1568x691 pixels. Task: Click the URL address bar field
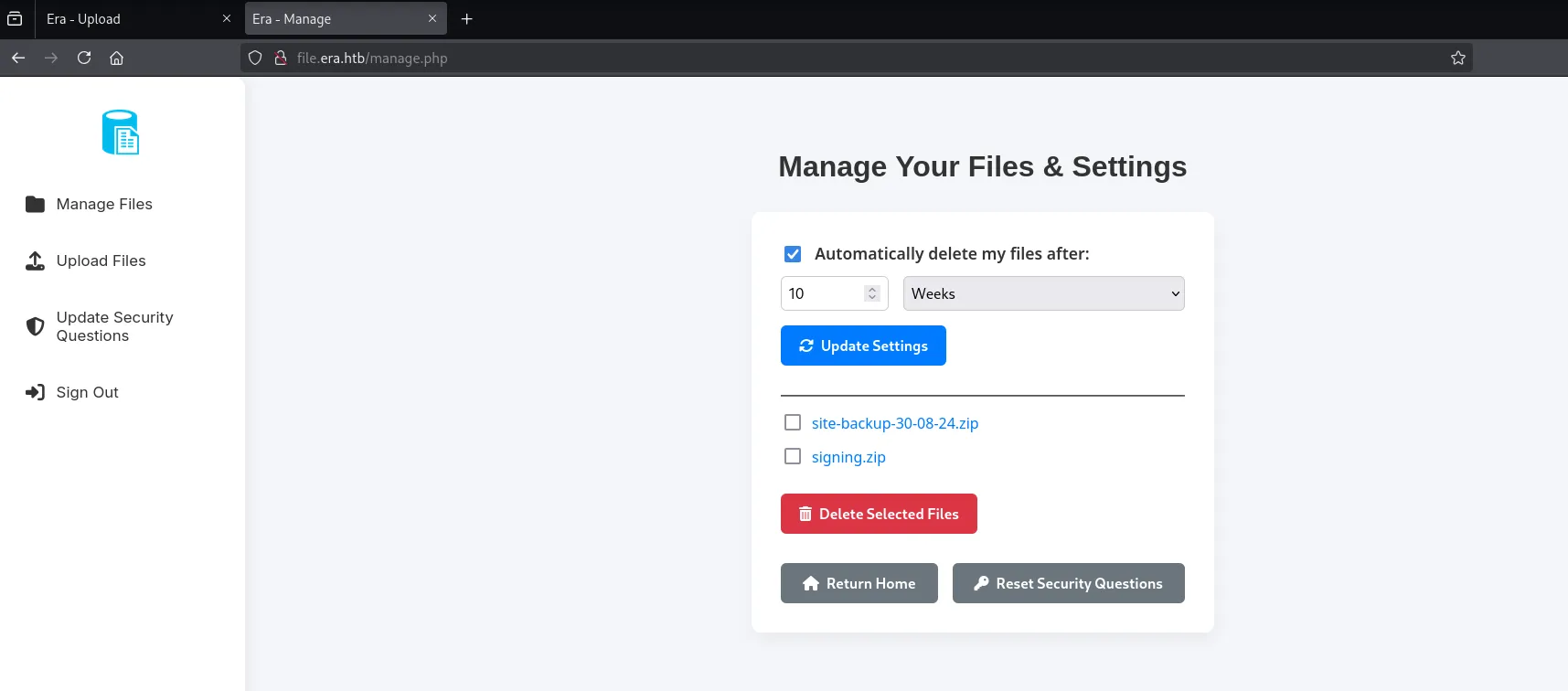(x=823, y=58)
